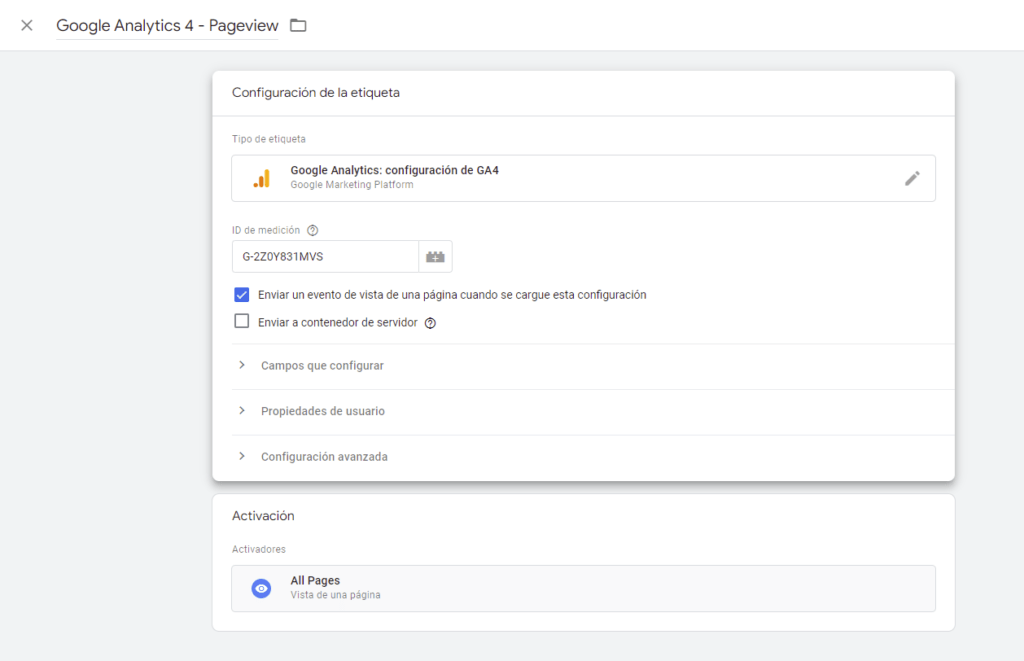Select the Google Analytics: configuración de GA4 tag type

583,178
